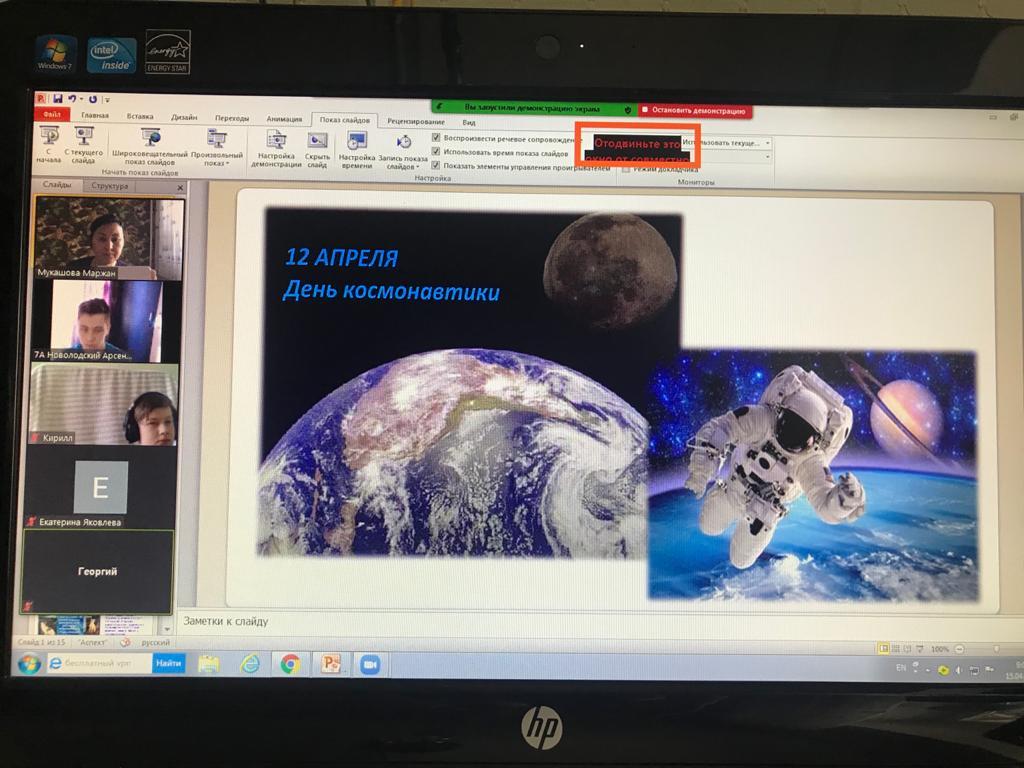Switch to PowerPoint on the taskbar

tap(331, 665)
